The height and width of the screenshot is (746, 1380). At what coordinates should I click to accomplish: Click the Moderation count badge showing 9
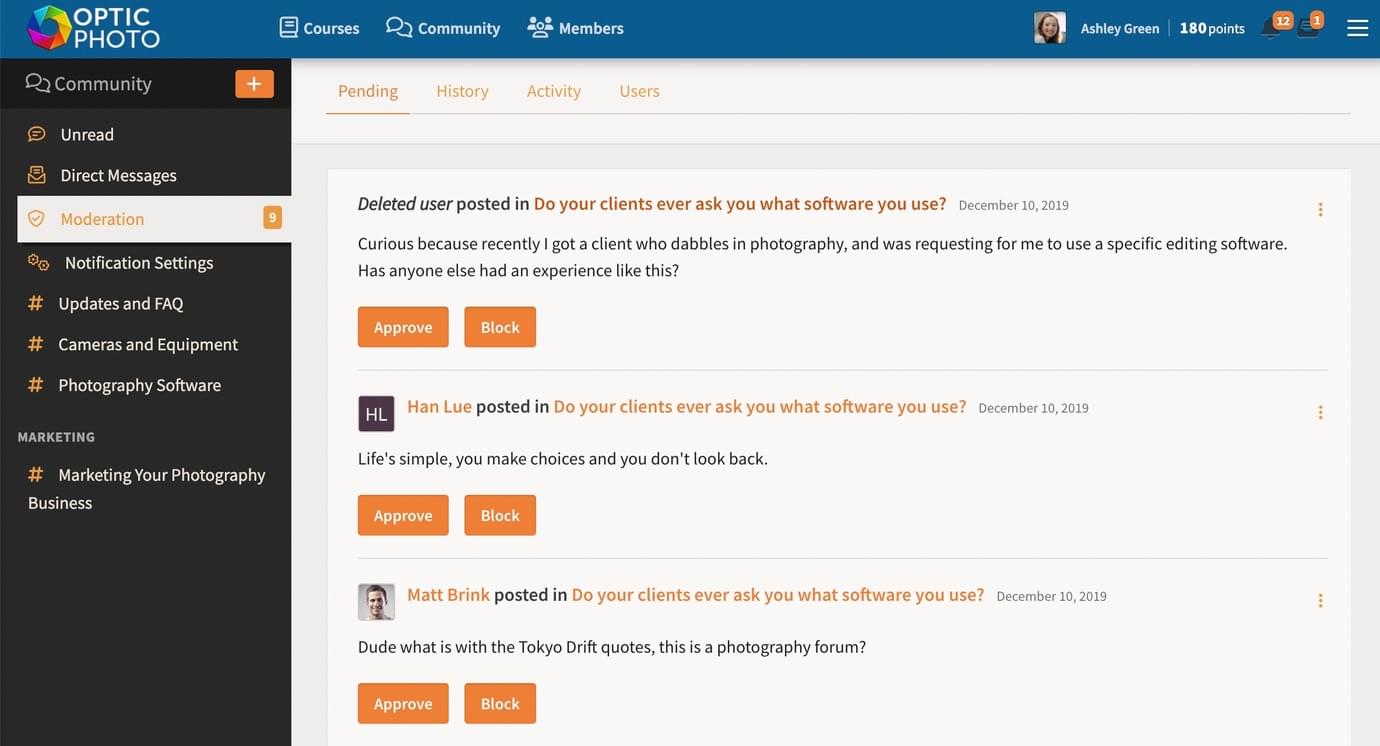[272, 217]
